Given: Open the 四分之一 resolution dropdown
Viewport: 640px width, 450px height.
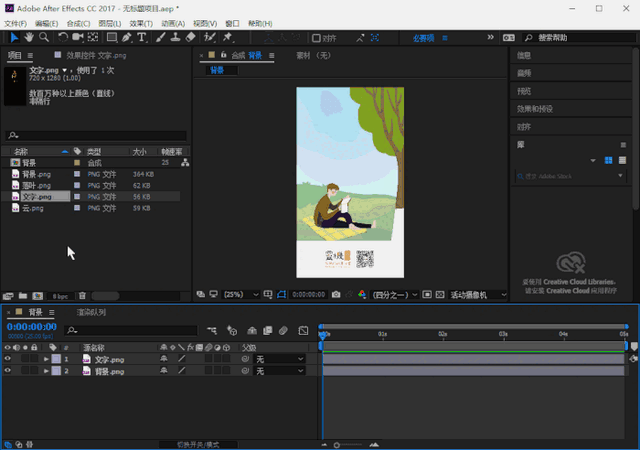Looking at the screenshot, I should point(395,294).
